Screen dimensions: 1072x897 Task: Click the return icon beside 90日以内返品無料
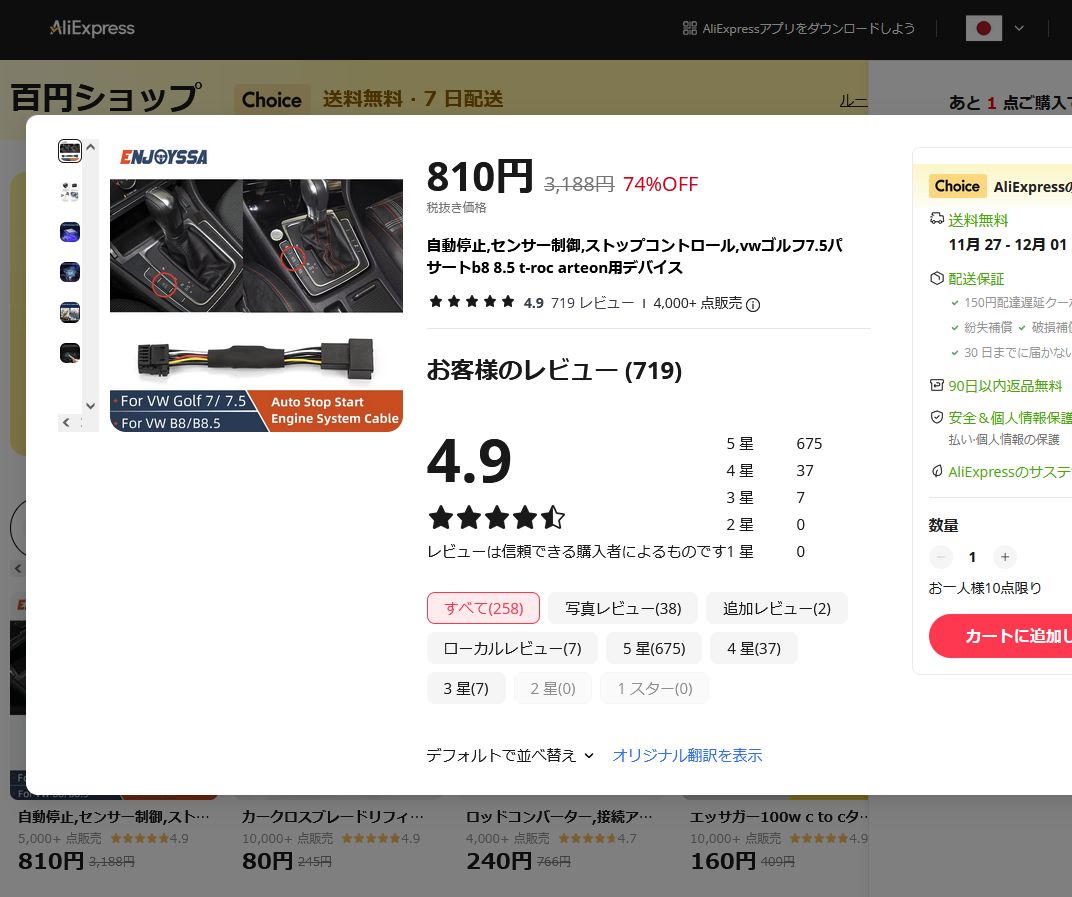pyautogui.click(x=937, y=385)
